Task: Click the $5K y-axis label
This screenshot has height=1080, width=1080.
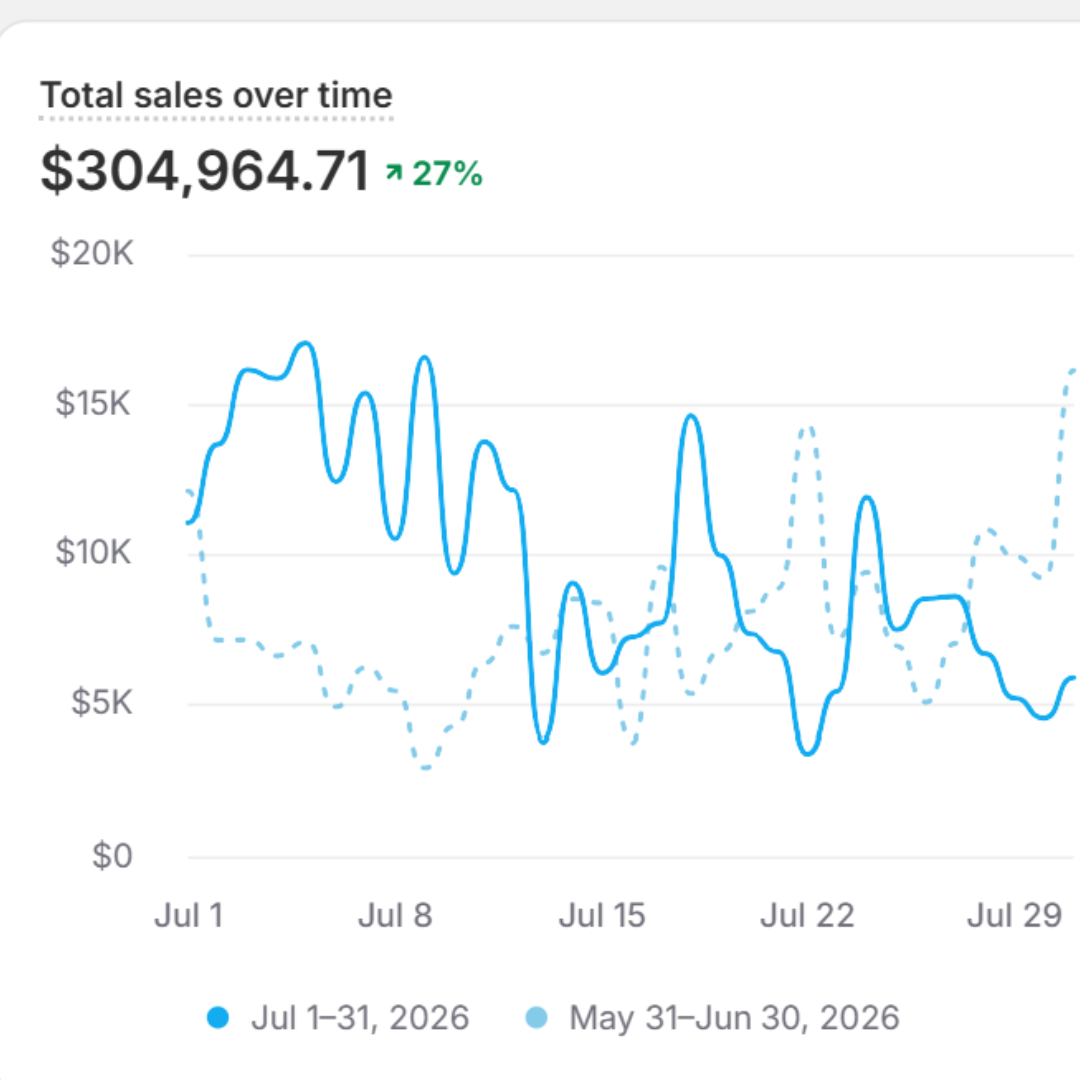Action: point(101,703)
